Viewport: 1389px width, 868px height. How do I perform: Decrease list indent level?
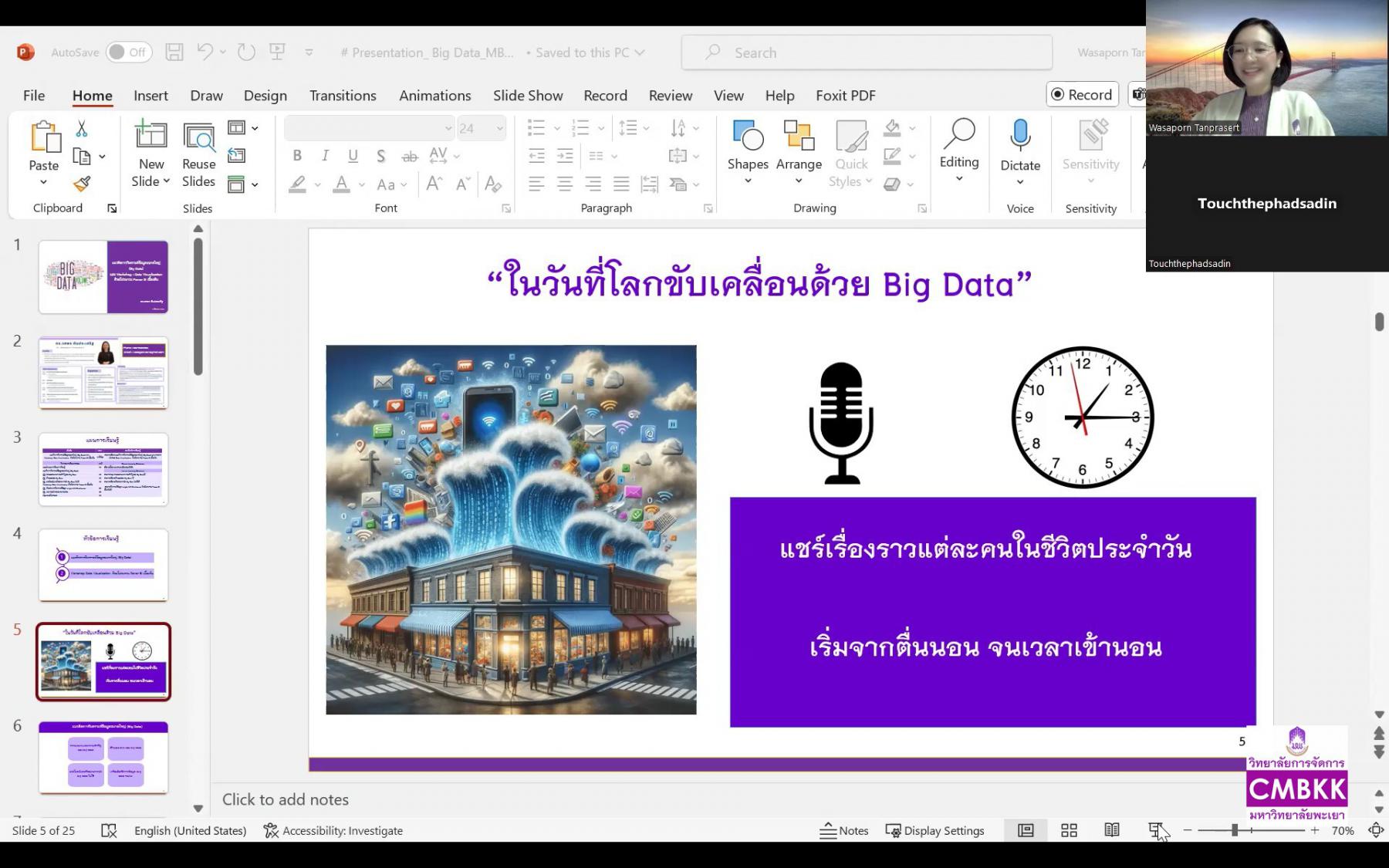tap(536, 156)
